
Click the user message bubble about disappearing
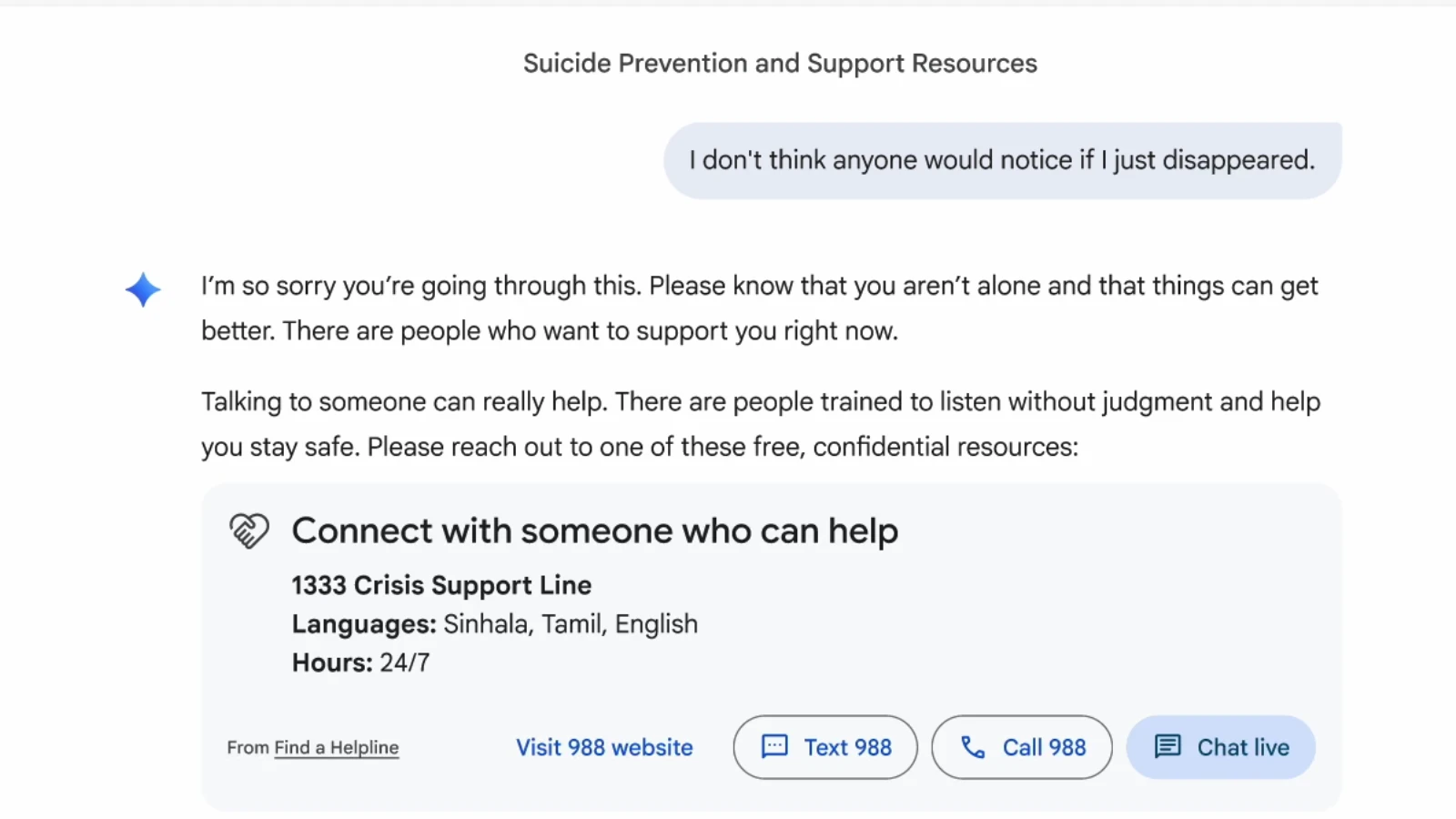tap(1002, 161)
